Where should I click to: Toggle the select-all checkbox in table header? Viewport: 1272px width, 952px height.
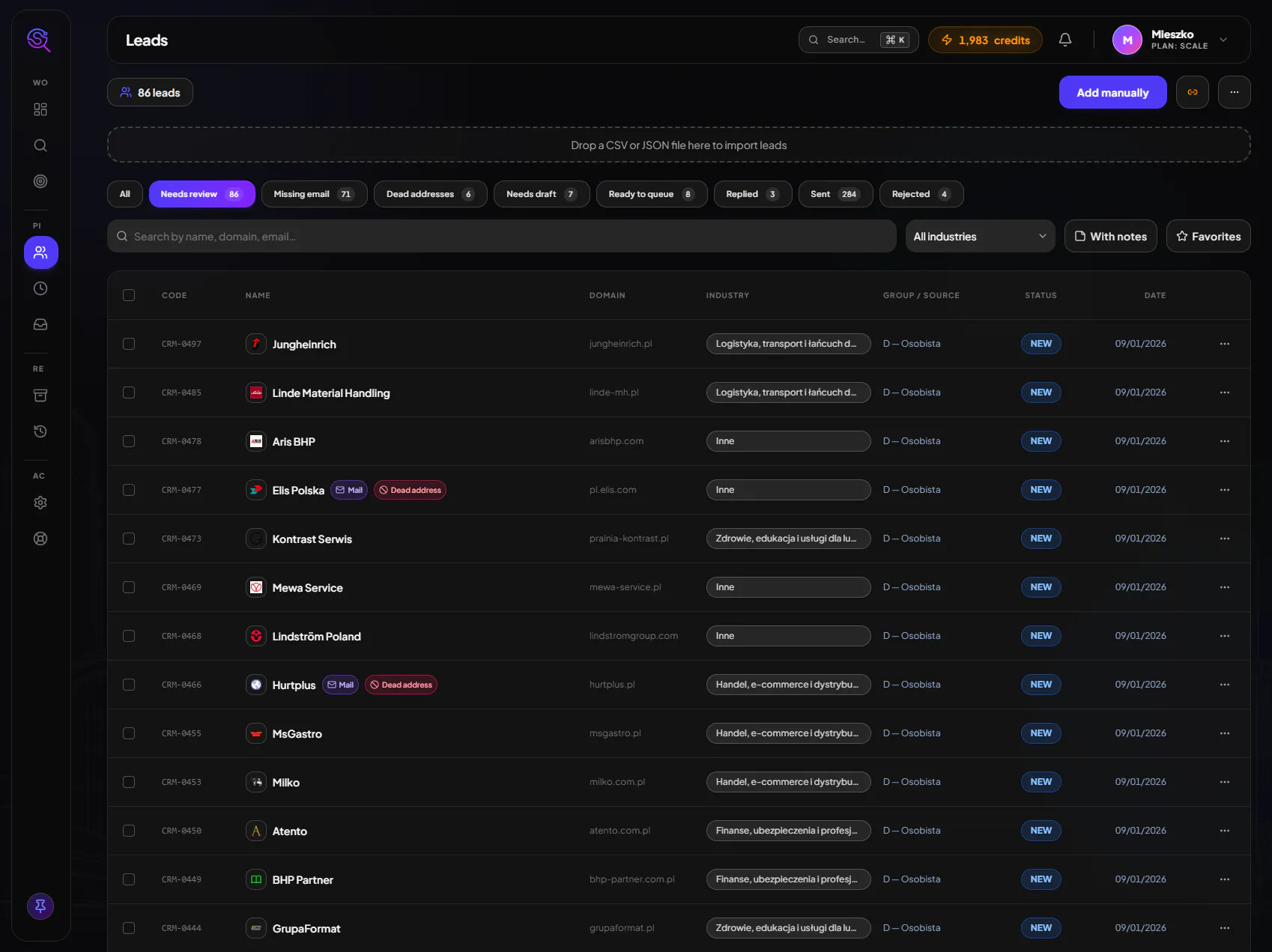click(x=129, y=295)
